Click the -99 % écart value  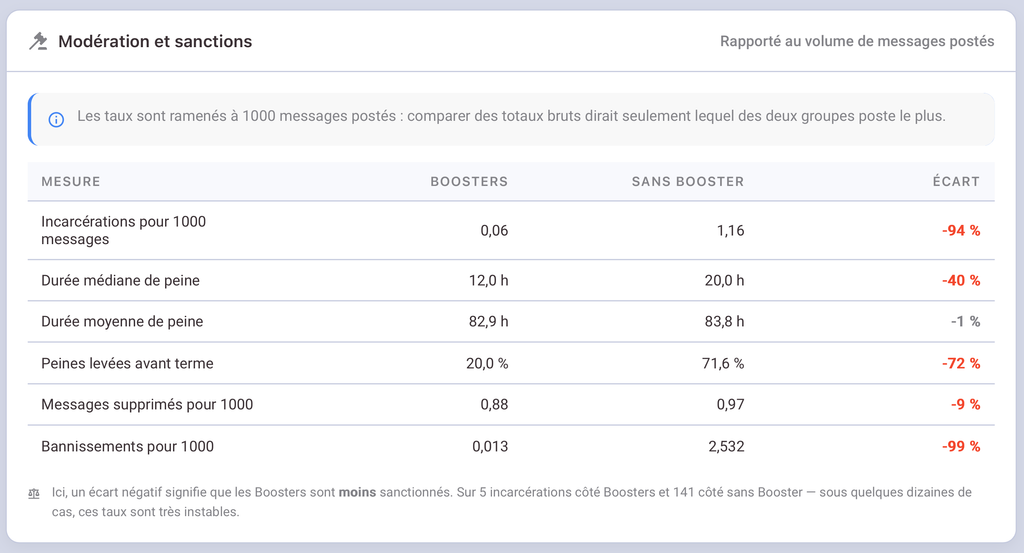(x=961, y=446)
